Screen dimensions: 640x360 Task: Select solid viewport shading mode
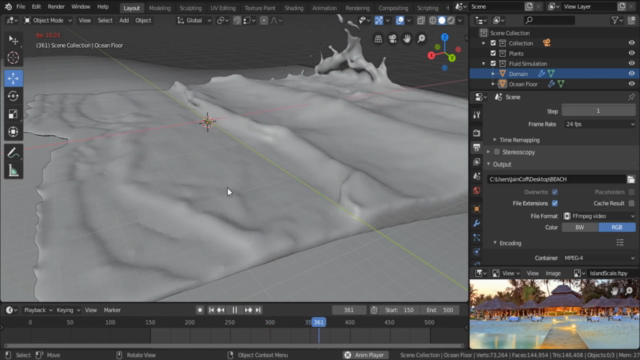tap(442, 20)
